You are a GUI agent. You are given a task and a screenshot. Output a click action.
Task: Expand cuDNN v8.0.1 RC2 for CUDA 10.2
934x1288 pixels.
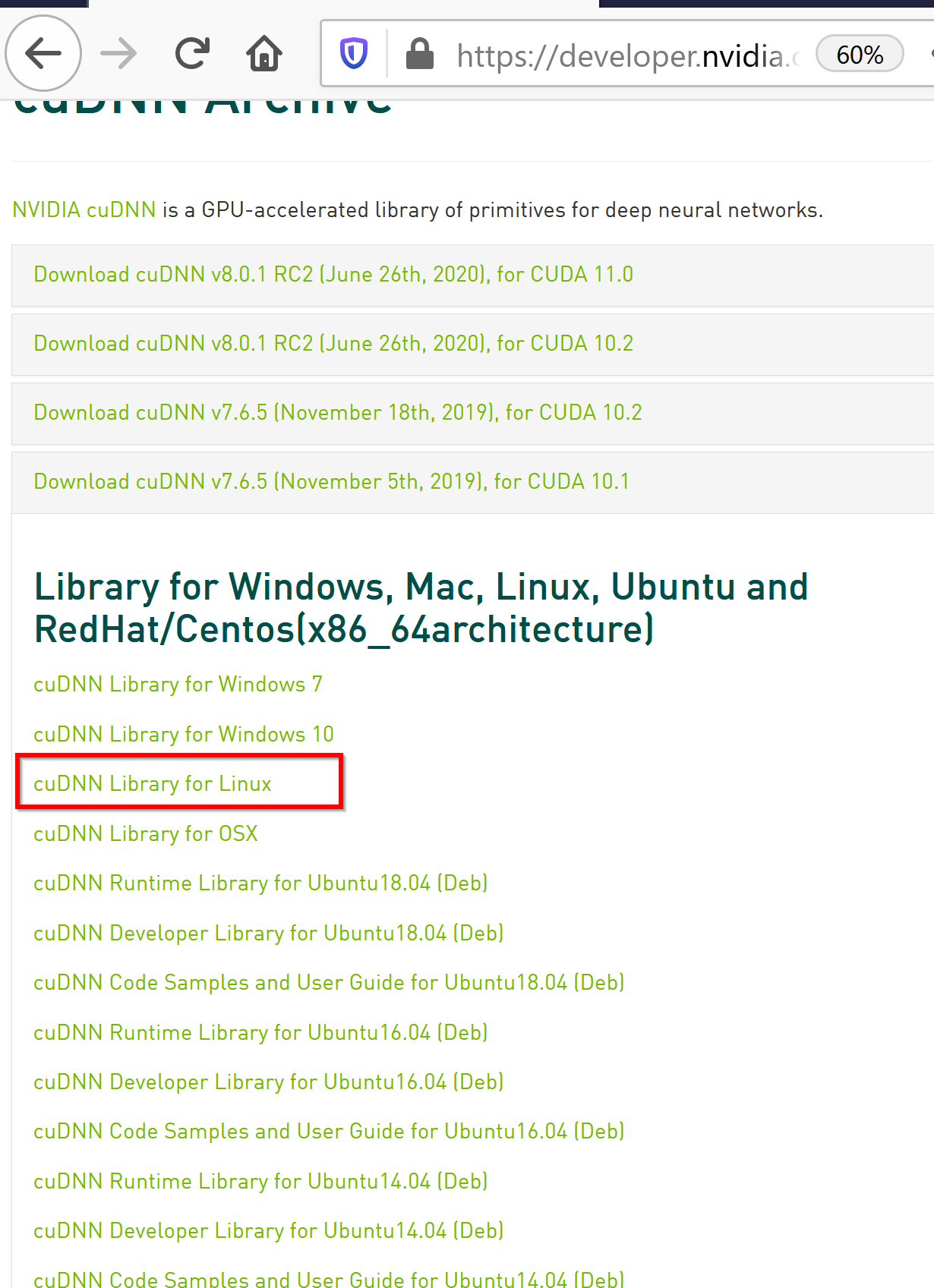(x=333, y=343)
